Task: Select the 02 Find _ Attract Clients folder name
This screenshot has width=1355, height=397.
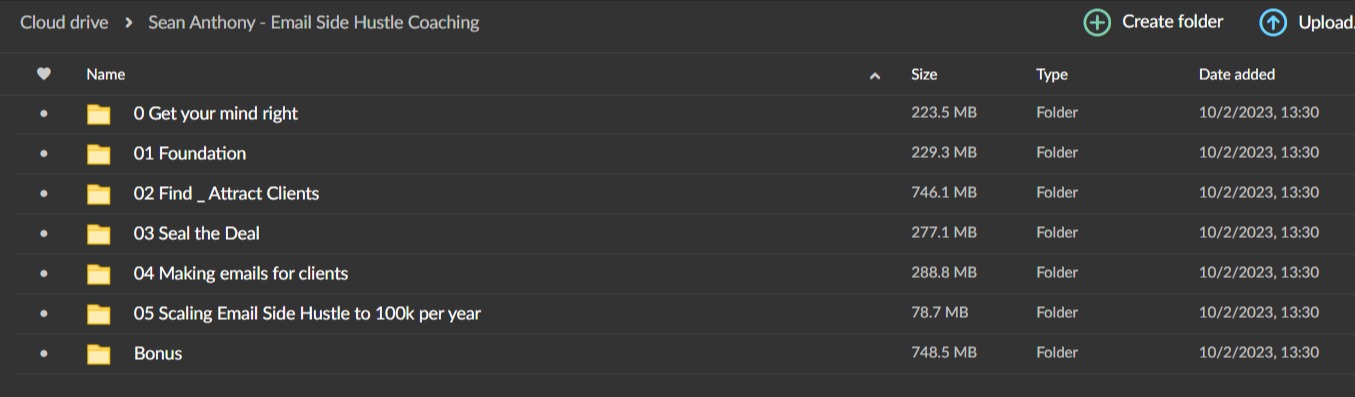Action: (x=226, y=194)
